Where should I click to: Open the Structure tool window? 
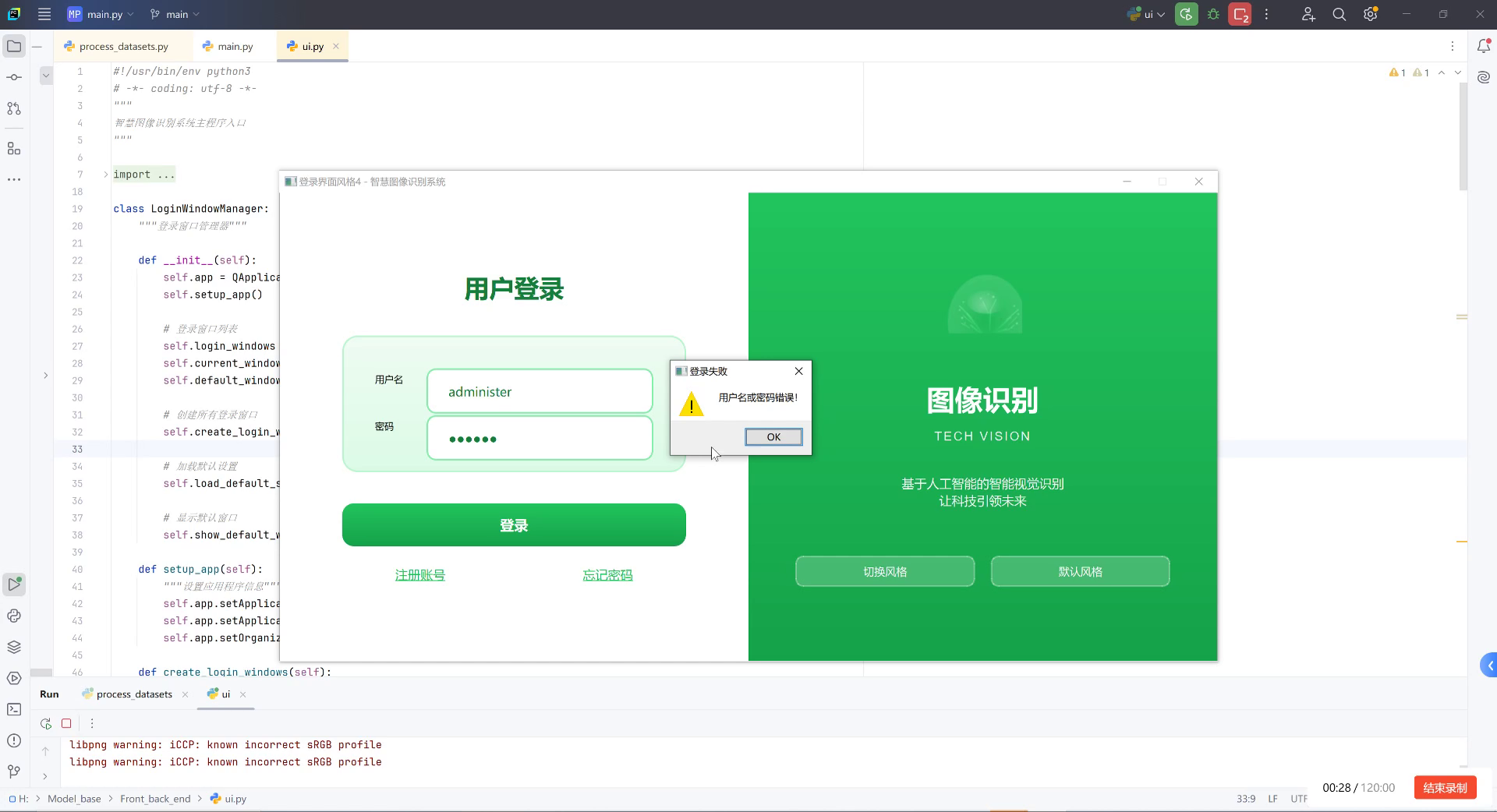[14, 148]
